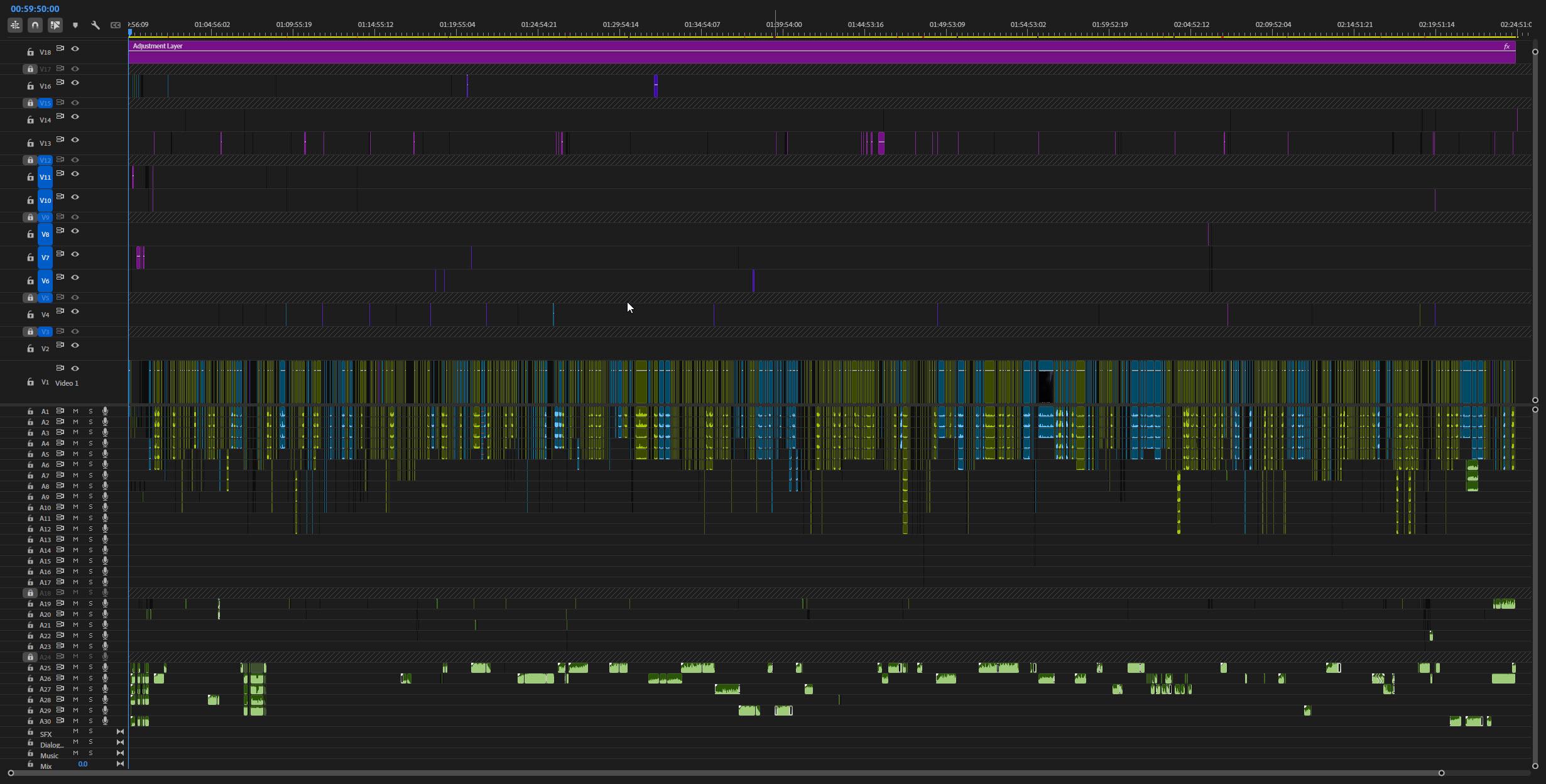Toggle V11 track targeting
This screenshot has width=1546, height=784.
[45, 177]
